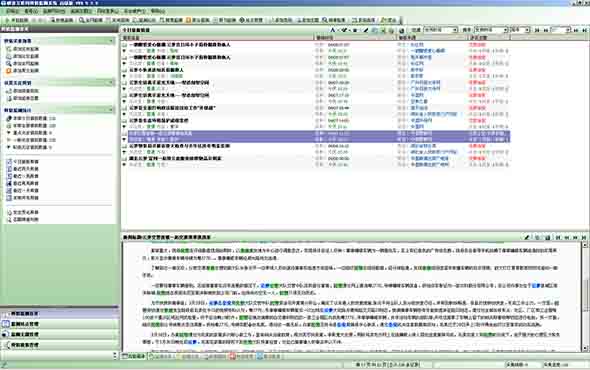Click the first statistics item with a dark round icon
590x370 pixels.
click(31, 118)
